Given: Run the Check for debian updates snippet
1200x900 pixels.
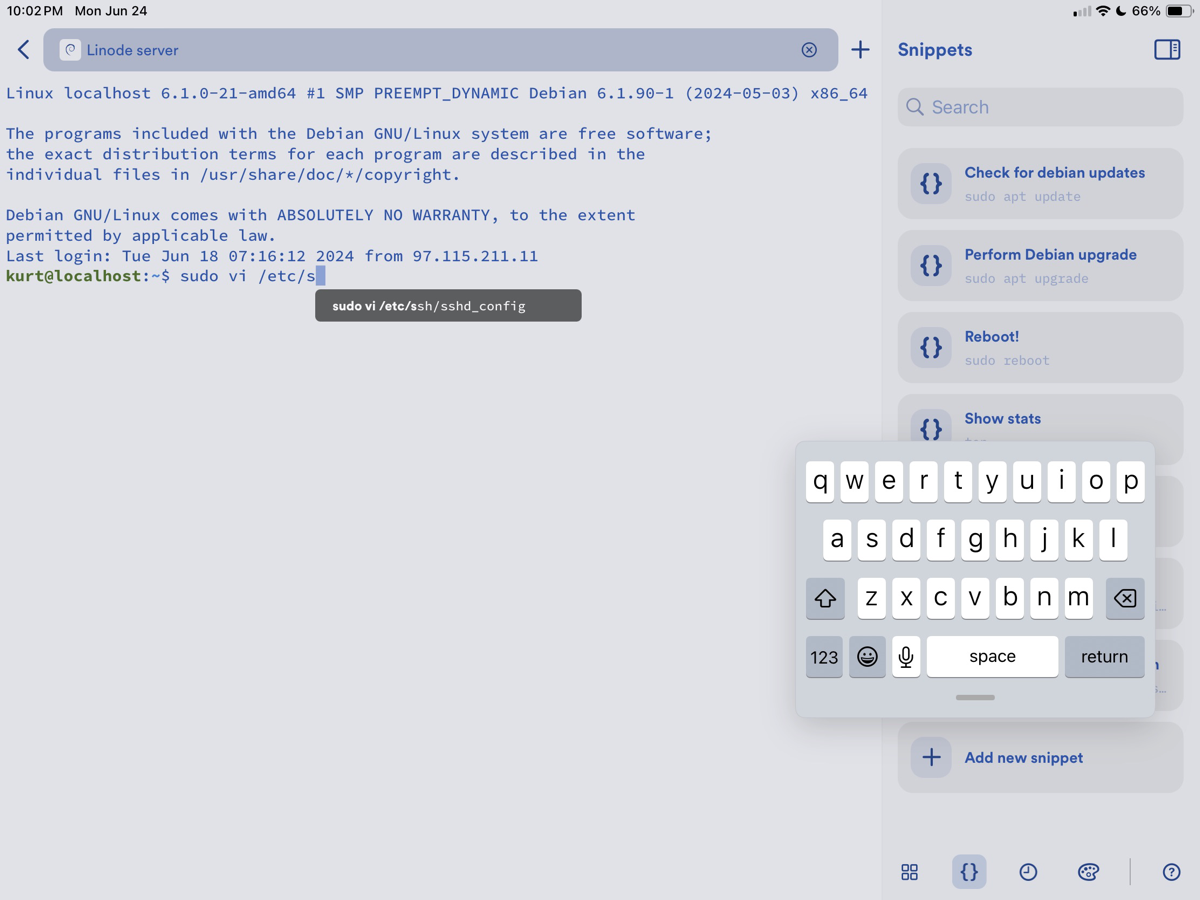Looking at the screenshot, I should click(1040, 184).
